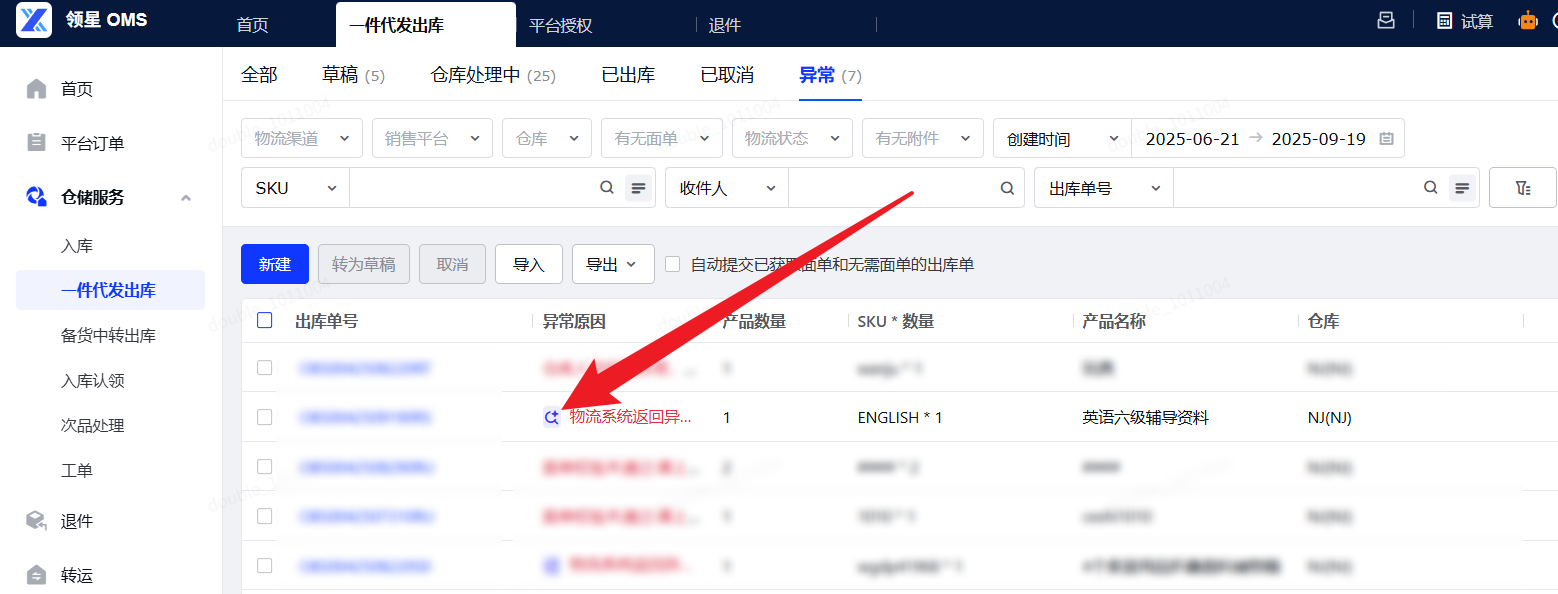
Task: Open 备货中转出库 in sidebar menu
Action: (108, 335)
